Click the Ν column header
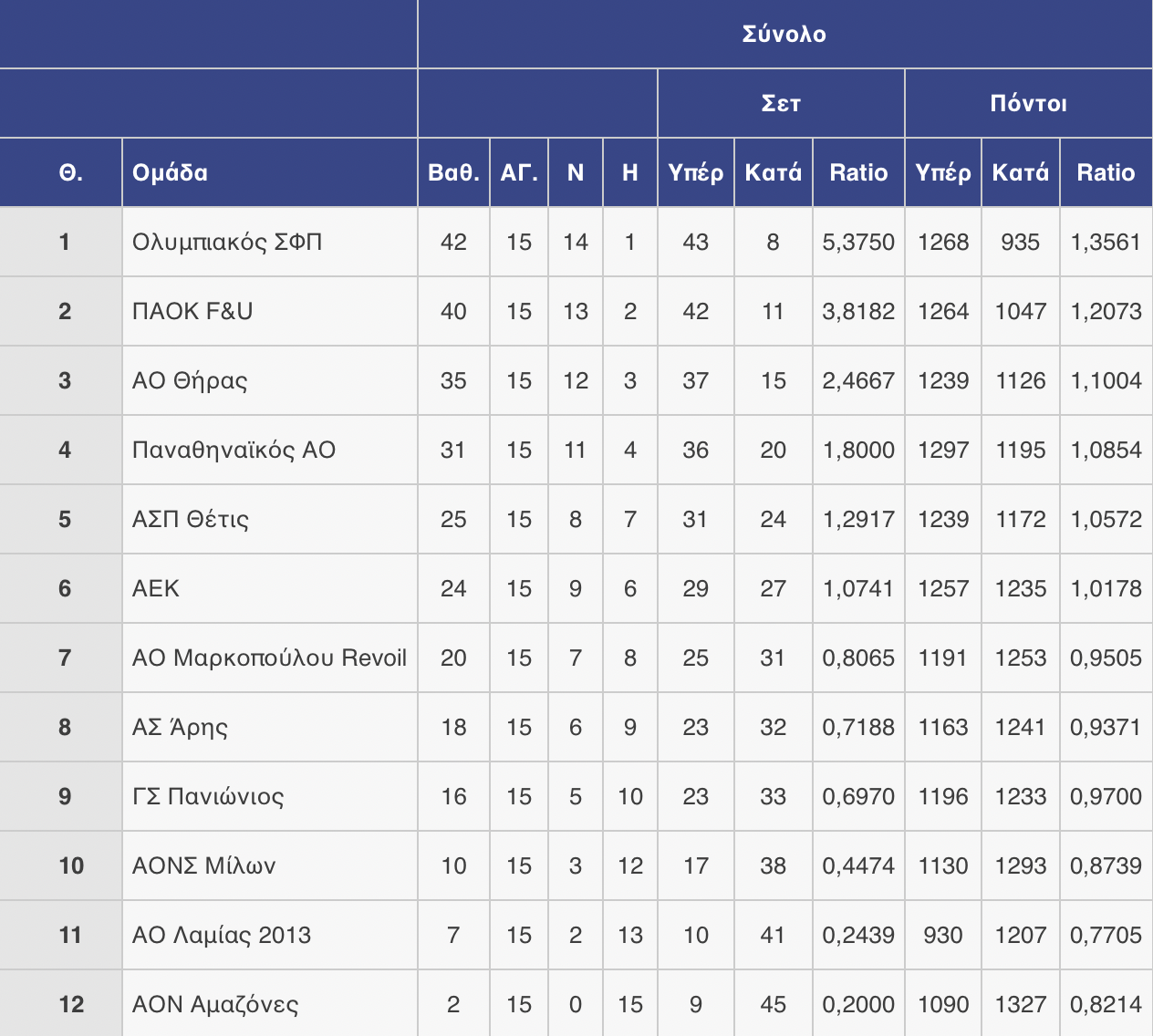This screenshot has height=1036, width=1153. point(576,172)
